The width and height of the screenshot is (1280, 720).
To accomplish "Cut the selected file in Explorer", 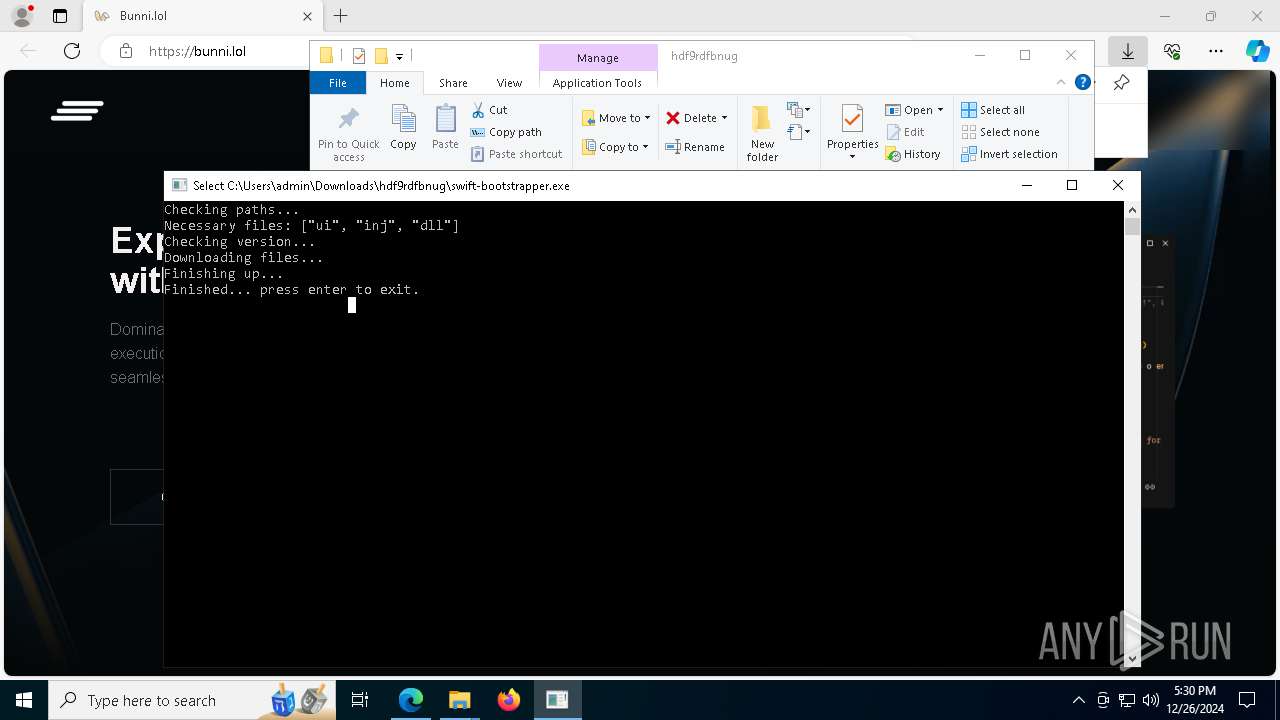I will (490, 110).
